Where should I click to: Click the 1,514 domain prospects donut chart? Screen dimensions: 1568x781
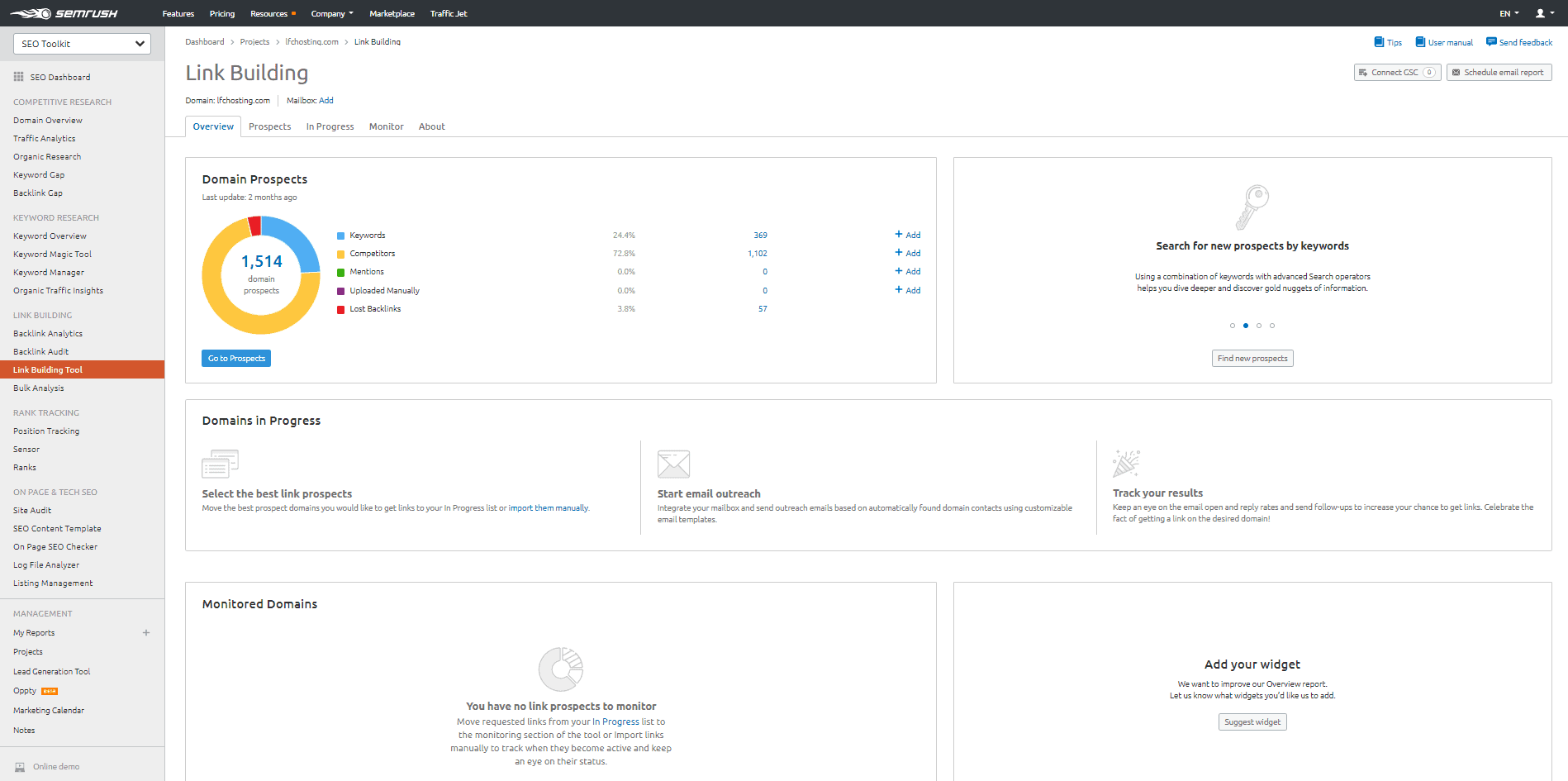[261, 275]
